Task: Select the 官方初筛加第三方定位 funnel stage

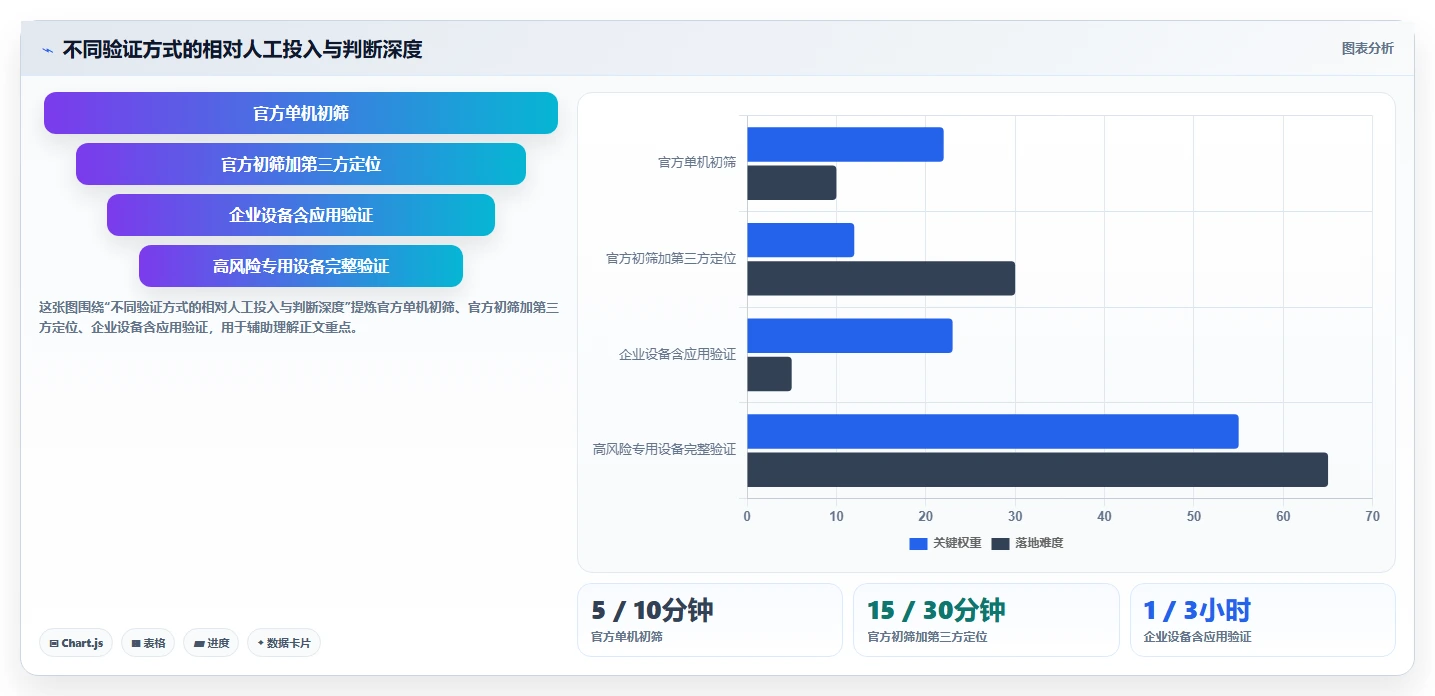Action: click(x=301, y=164)
